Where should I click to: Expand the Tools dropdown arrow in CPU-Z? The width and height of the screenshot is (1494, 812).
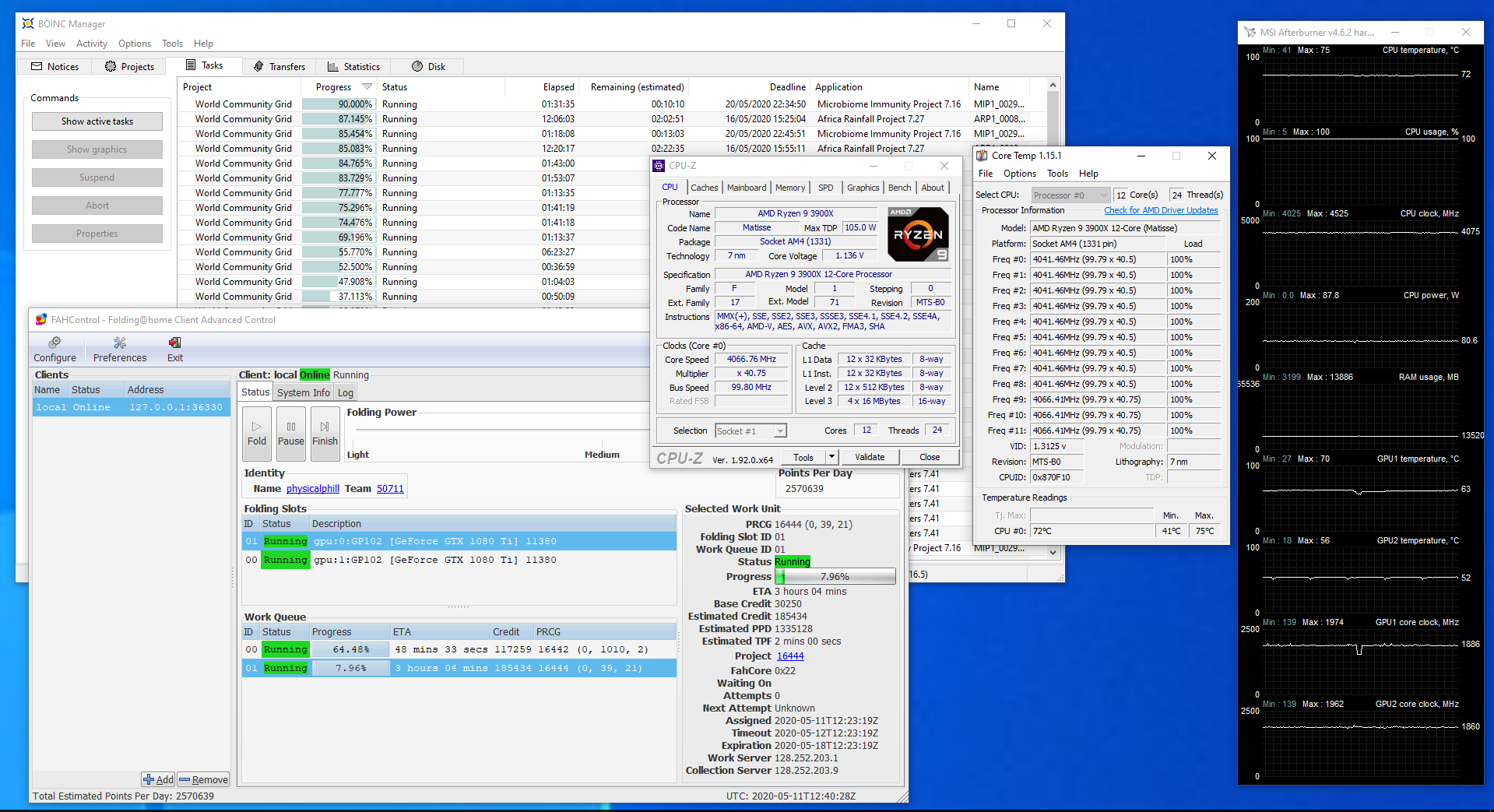[x=831, y=457]
